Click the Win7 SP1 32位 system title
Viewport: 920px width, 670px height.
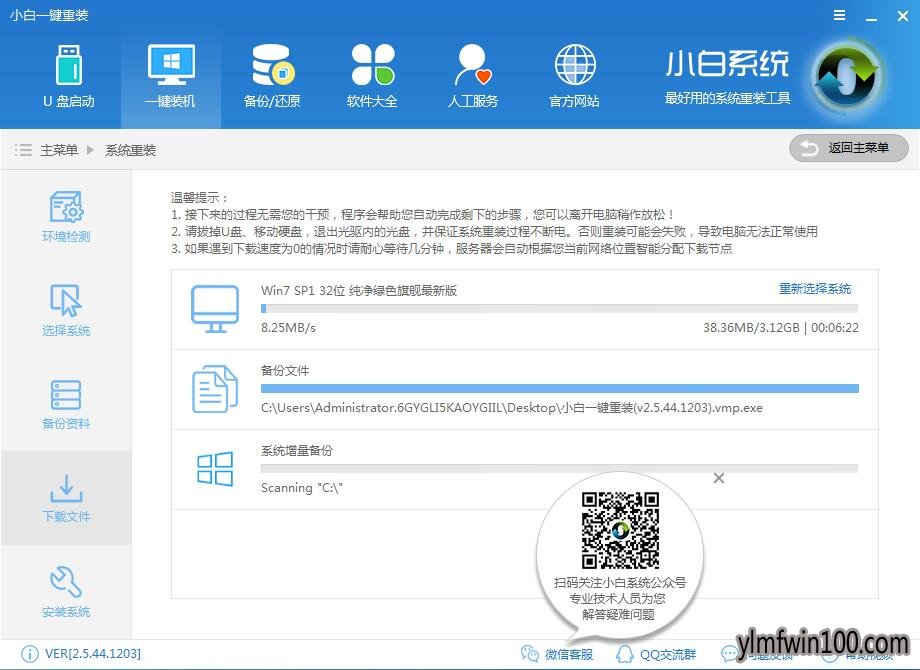[x=358, y=290]
